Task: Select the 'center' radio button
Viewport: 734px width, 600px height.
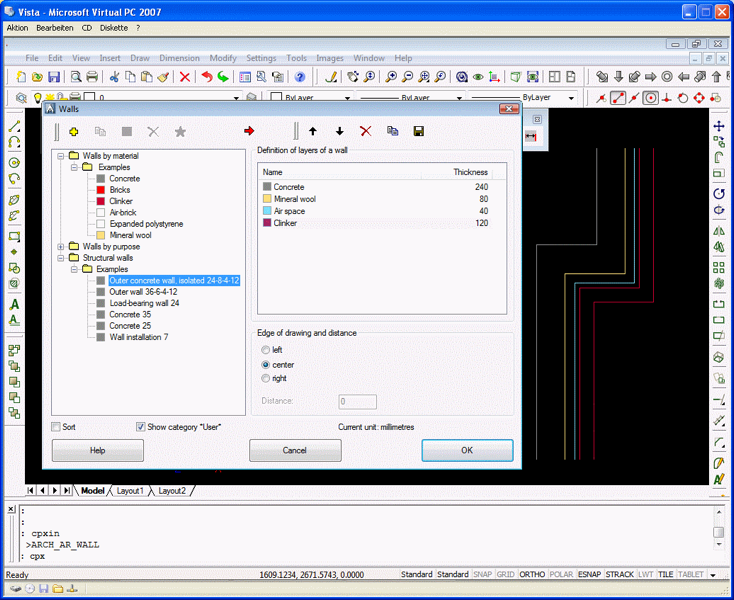Action: [x=265, y=365]
